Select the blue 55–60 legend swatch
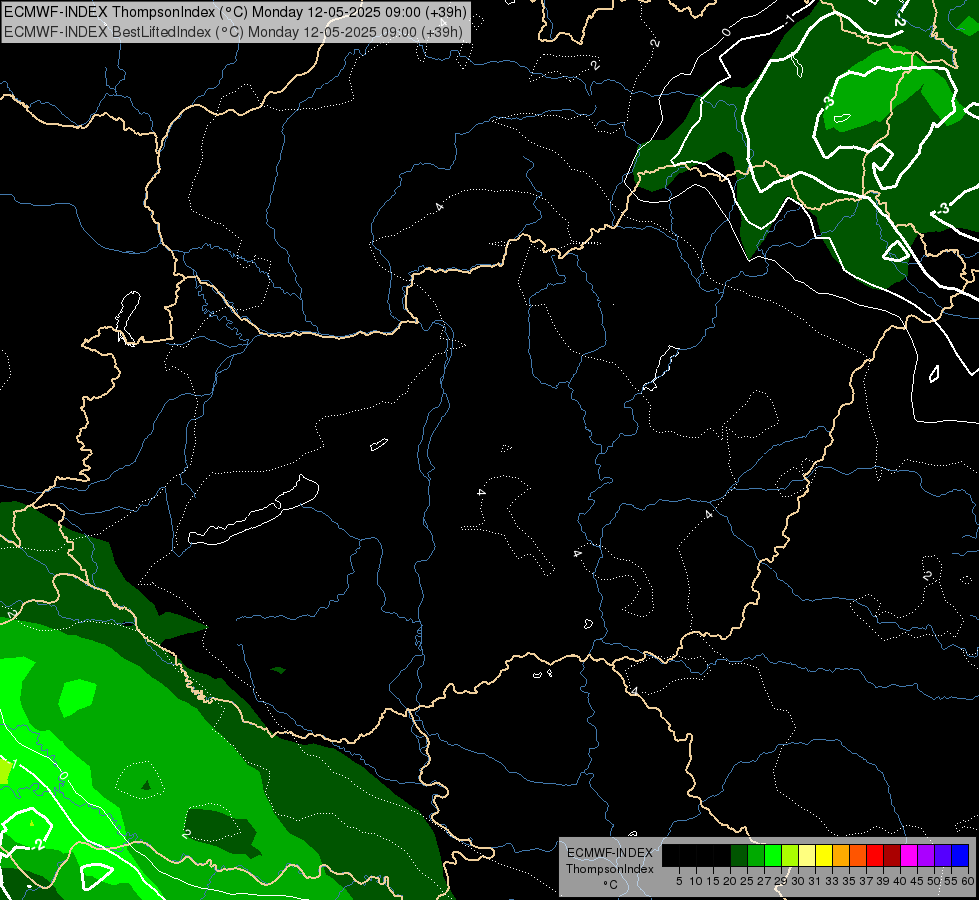 coord(960,855)
